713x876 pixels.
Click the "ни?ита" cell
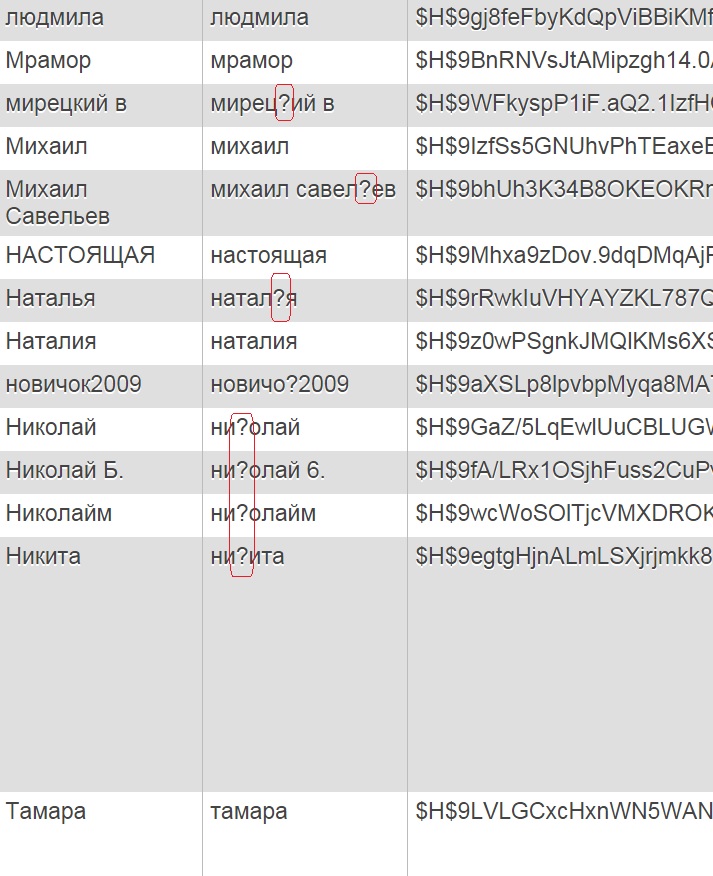[247, 556]
